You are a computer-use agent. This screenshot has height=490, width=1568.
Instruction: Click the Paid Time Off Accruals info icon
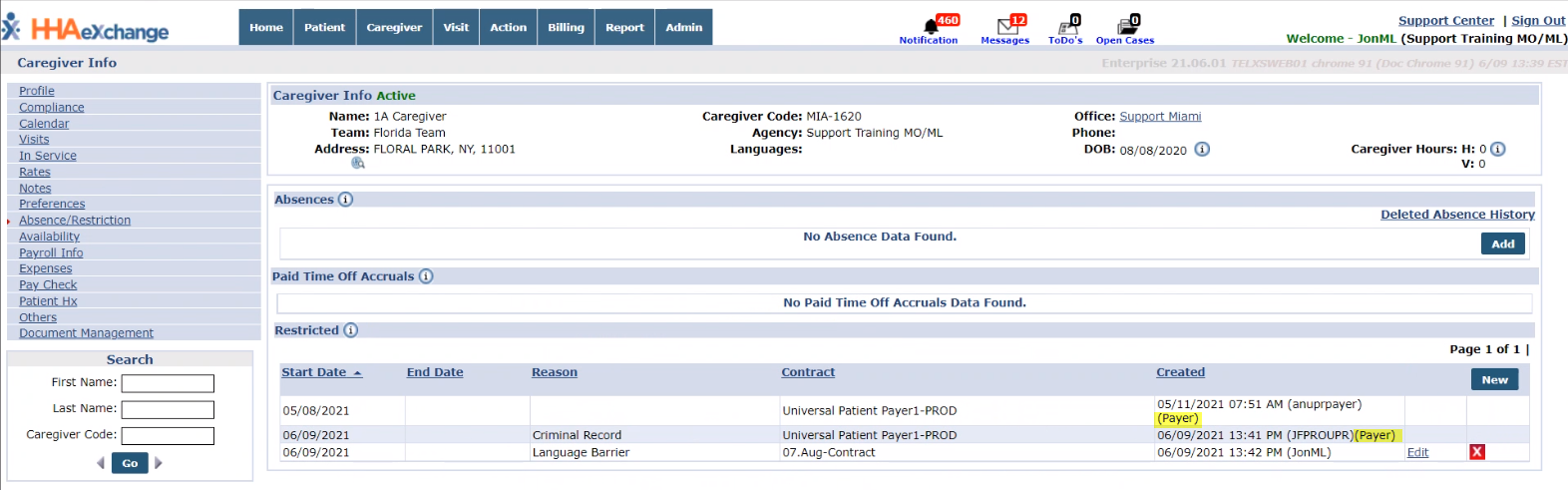pos(426,276)
